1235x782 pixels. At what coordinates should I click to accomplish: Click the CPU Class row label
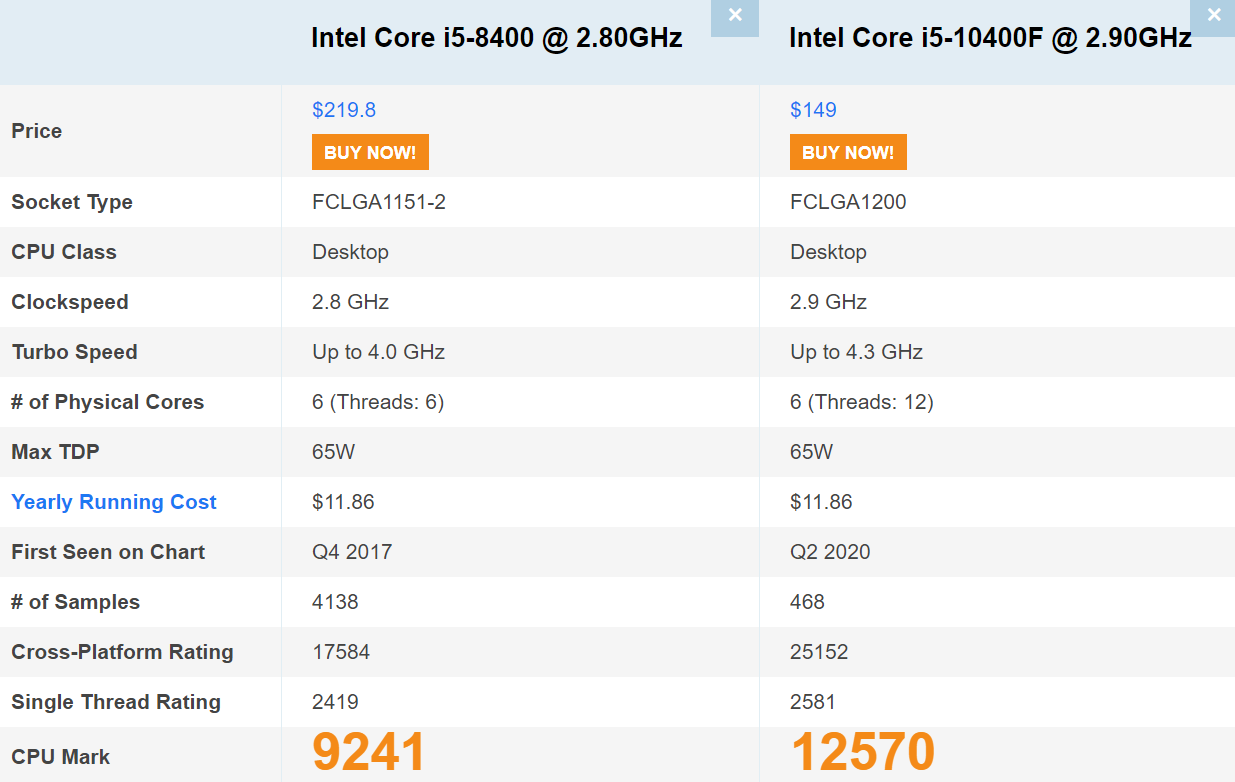click(x=64, y=252)
